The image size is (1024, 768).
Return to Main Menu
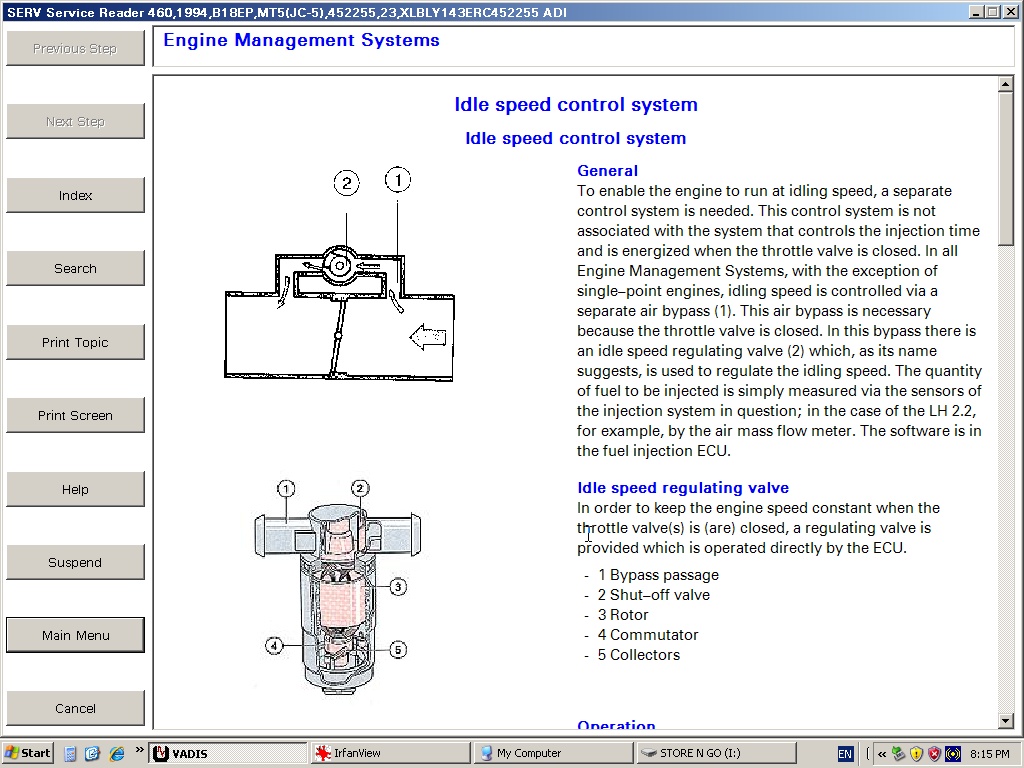(75, 635)
